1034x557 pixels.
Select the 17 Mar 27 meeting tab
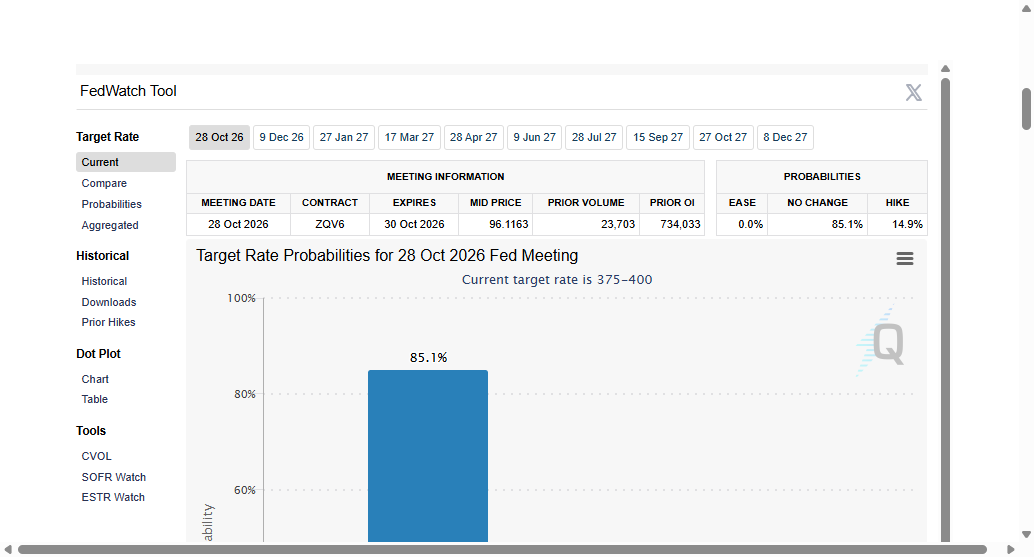click(x=410, y=137)
